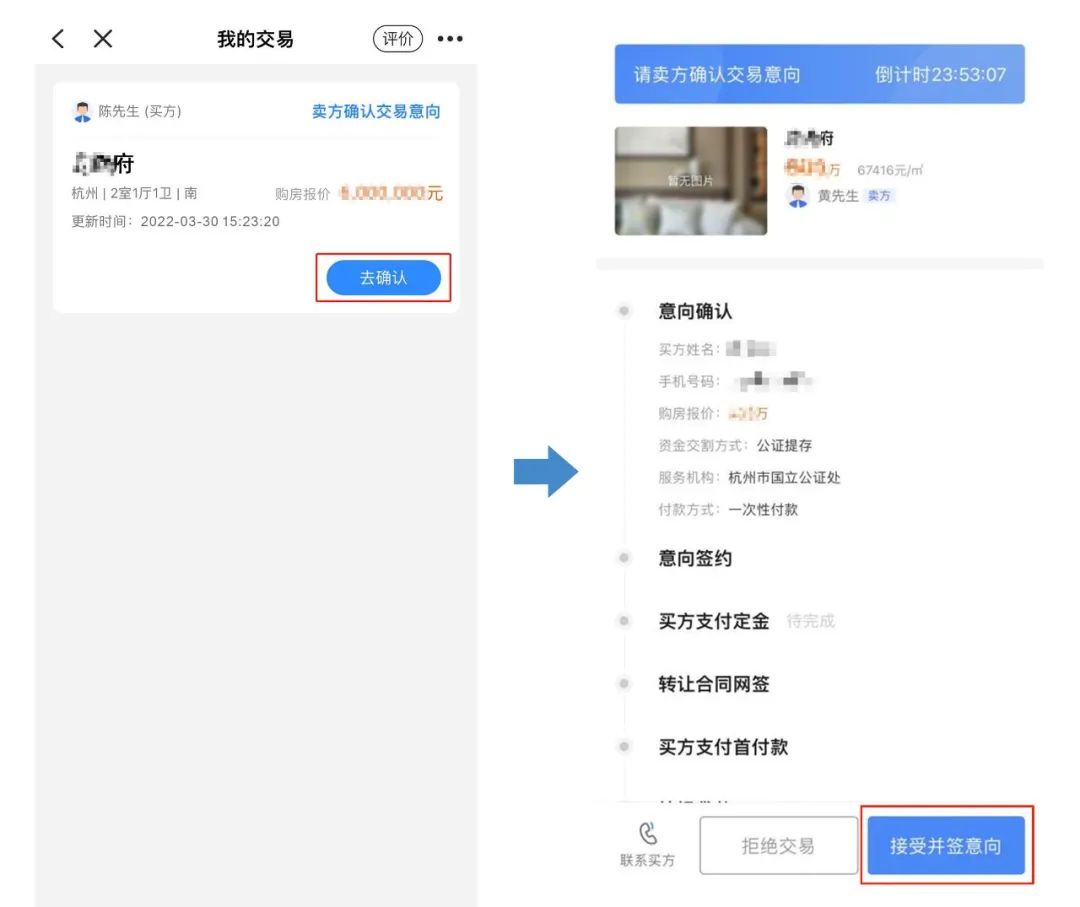The width and height of the screenshot is (1080, 907).
Task: Tap the timeline dot beside 意向确认
Action: 623,311
